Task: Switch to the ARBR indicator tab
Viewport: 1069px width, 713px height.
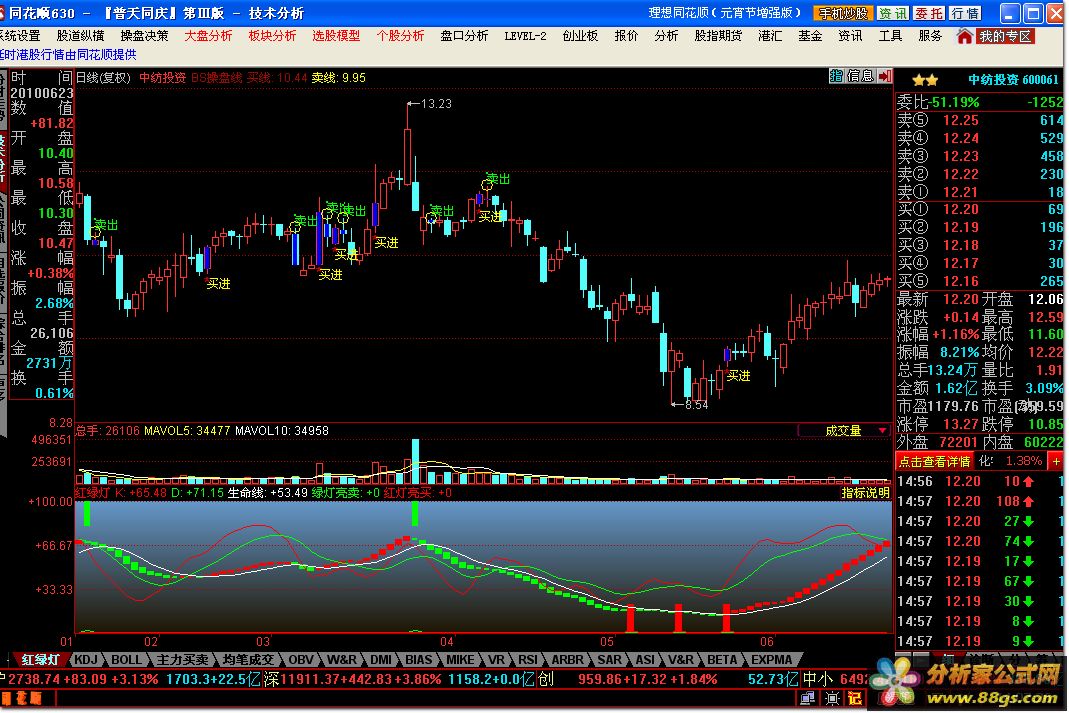Action: tap(567, 660)
